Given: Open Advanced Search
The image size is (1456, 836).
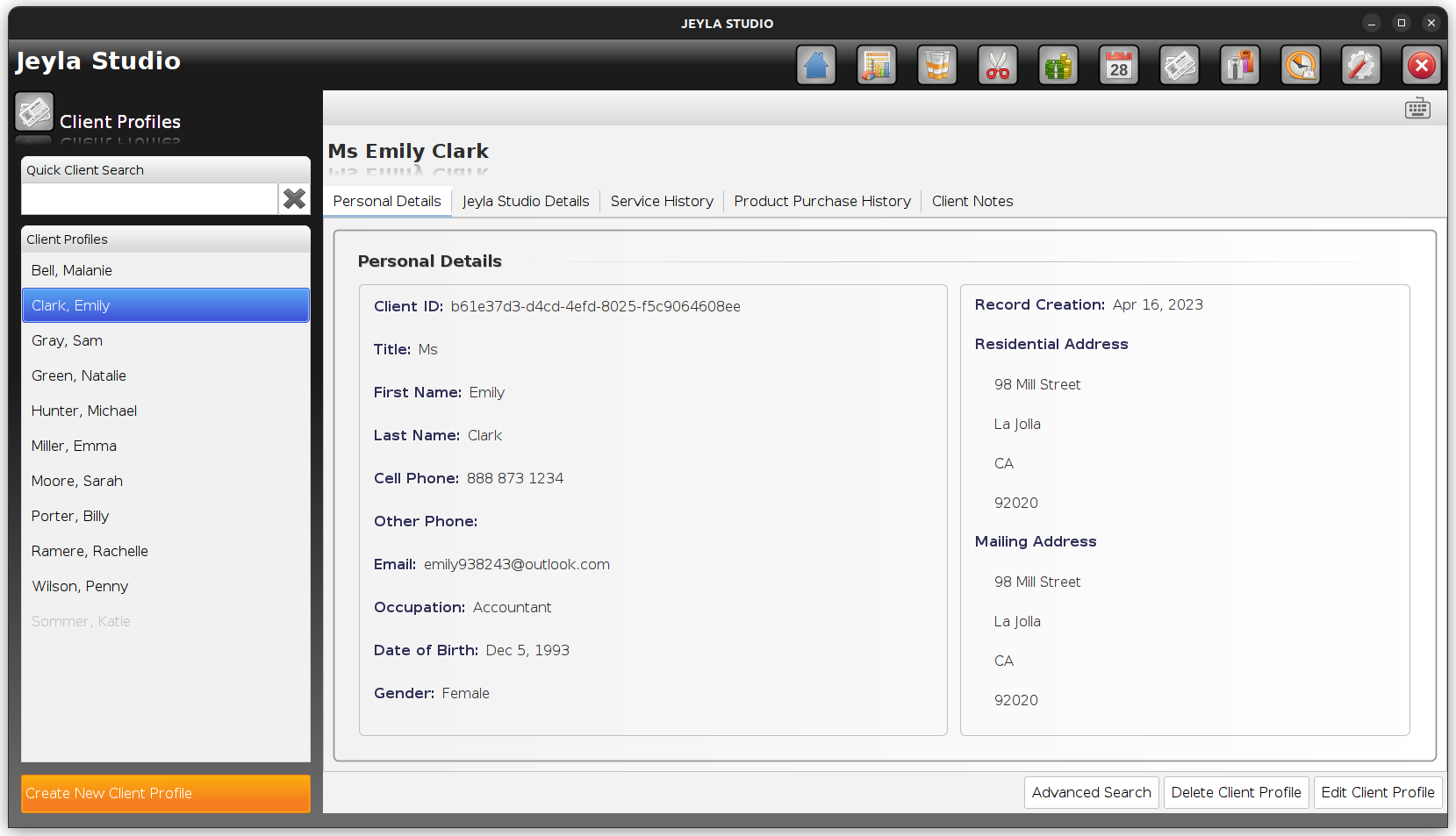Looking at the screenshot, I should coord(1092,792).
